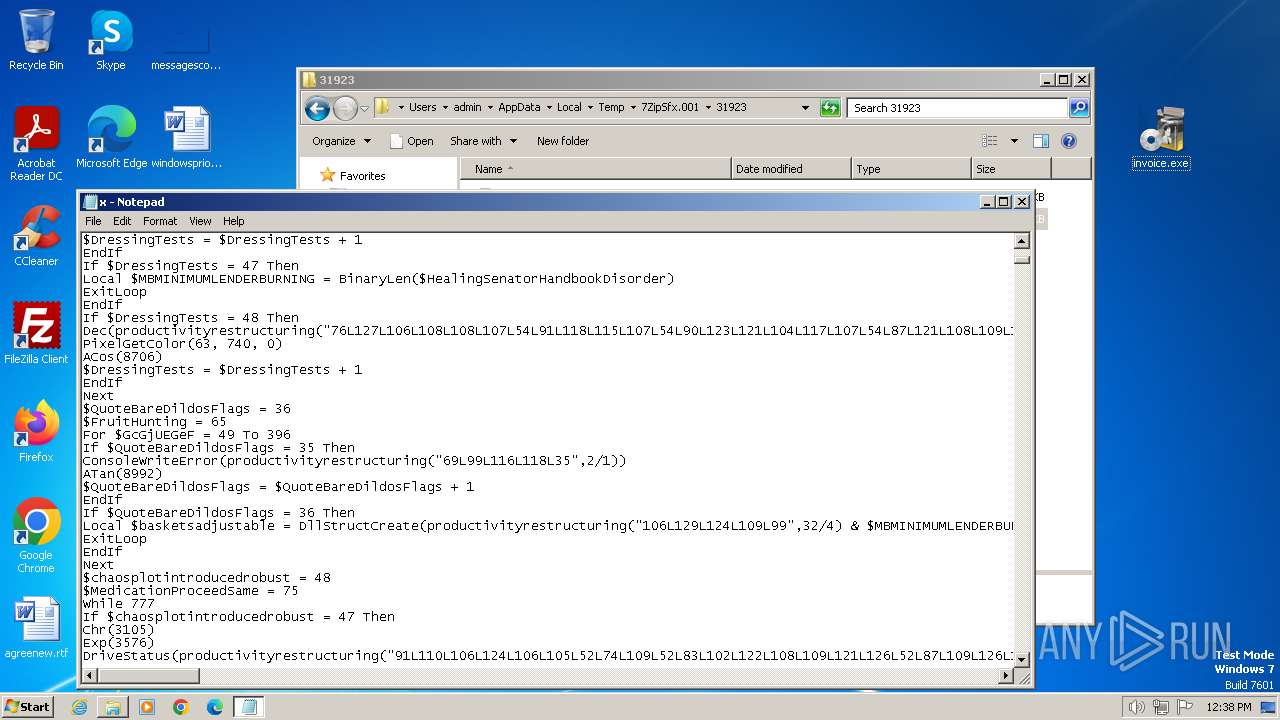Open the CCleaner desktop icon
This screenshot has height=720, width=1280.
(x=36, y=236)
